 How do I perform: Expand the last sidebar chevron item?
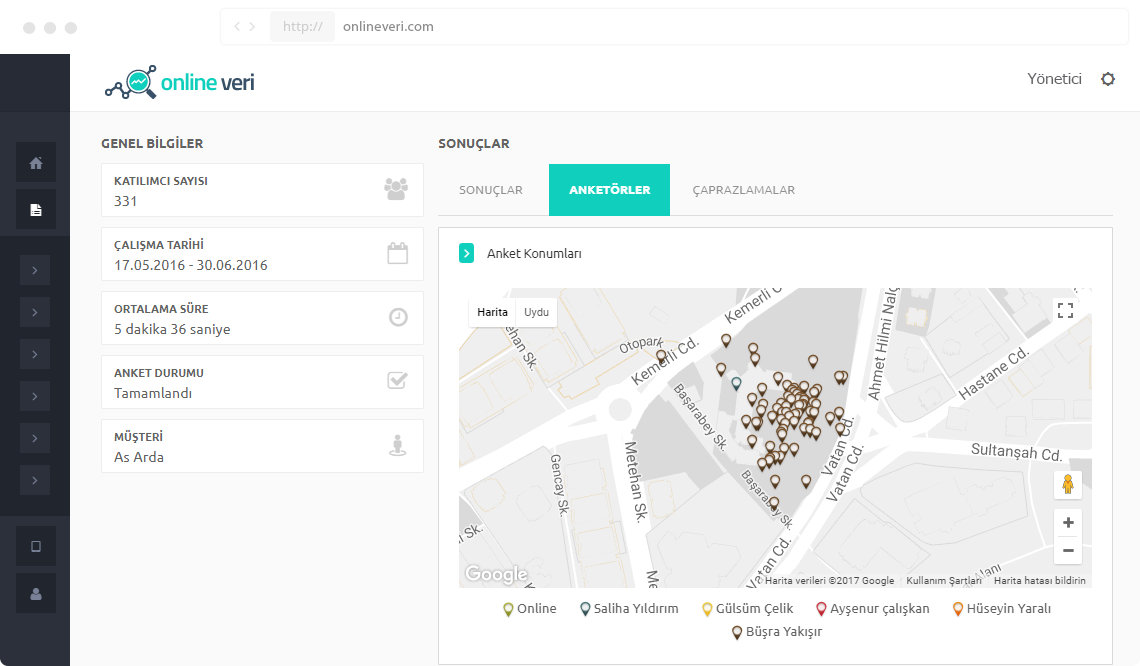(34, 481)
